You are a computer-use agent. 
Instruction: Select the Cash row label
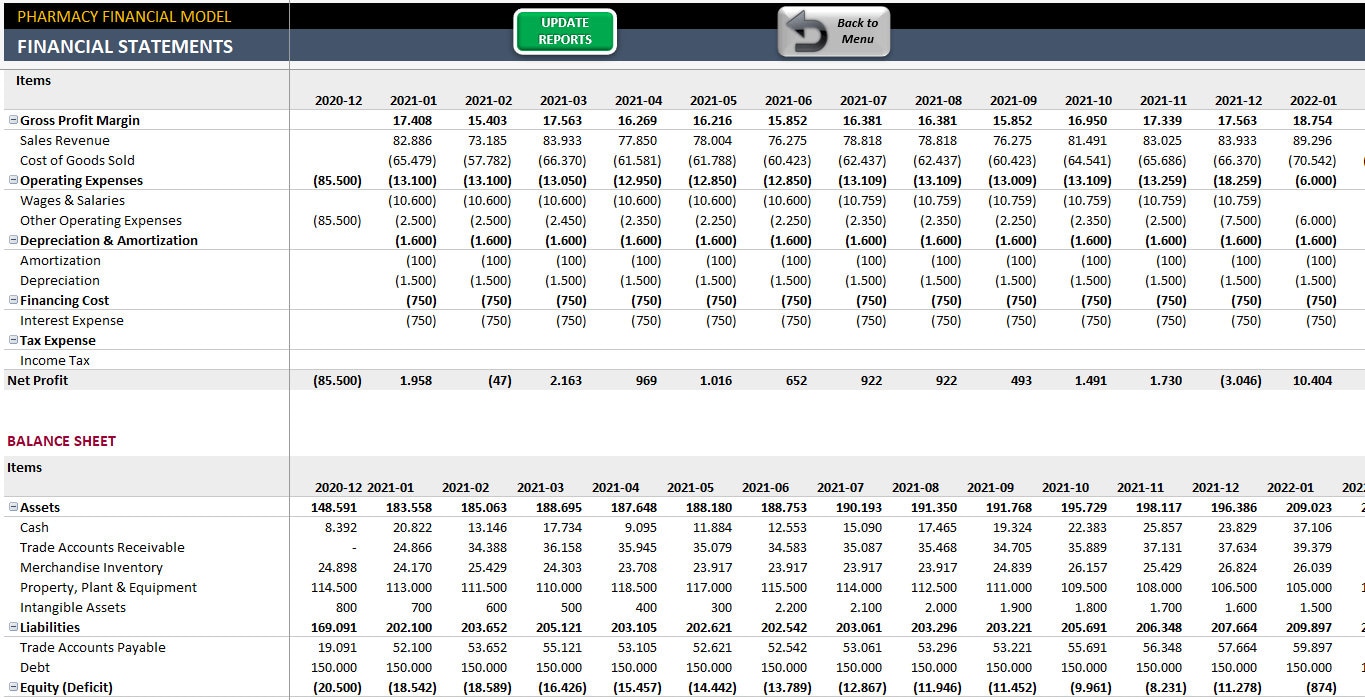[x=35, y=527]
